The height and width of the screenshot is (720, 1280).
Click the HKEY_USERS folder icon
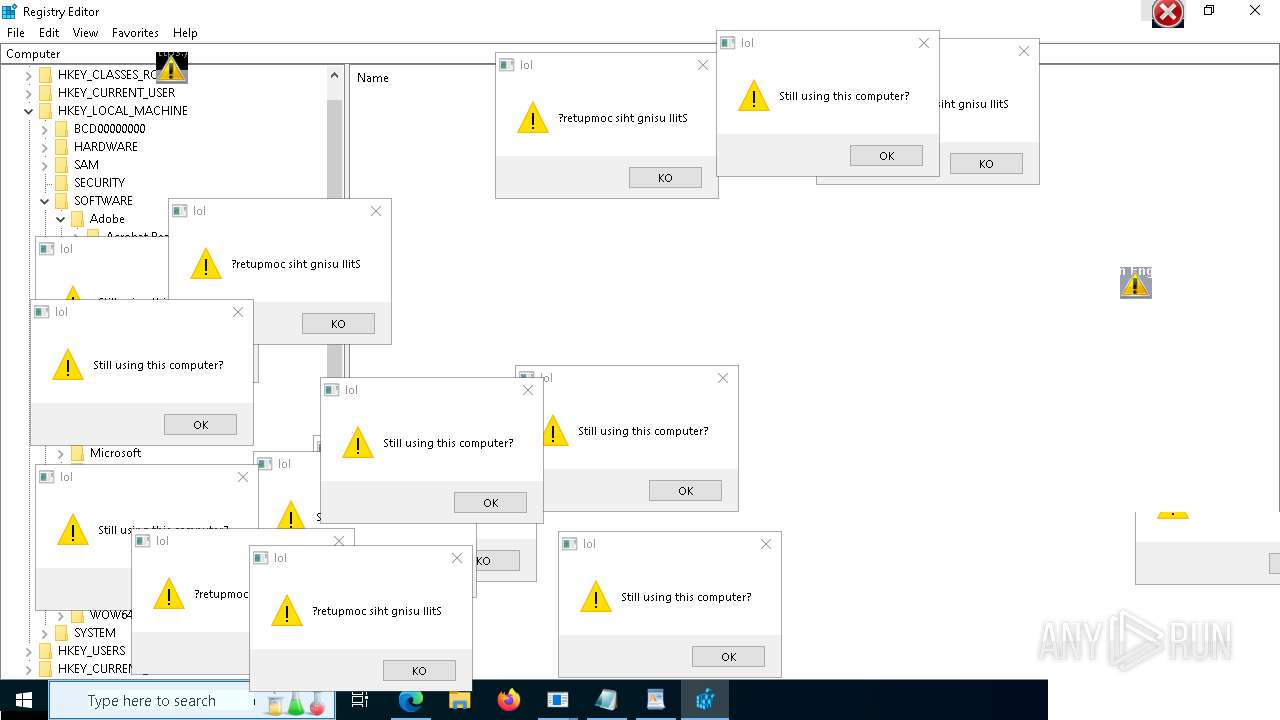tap(45, 651)
